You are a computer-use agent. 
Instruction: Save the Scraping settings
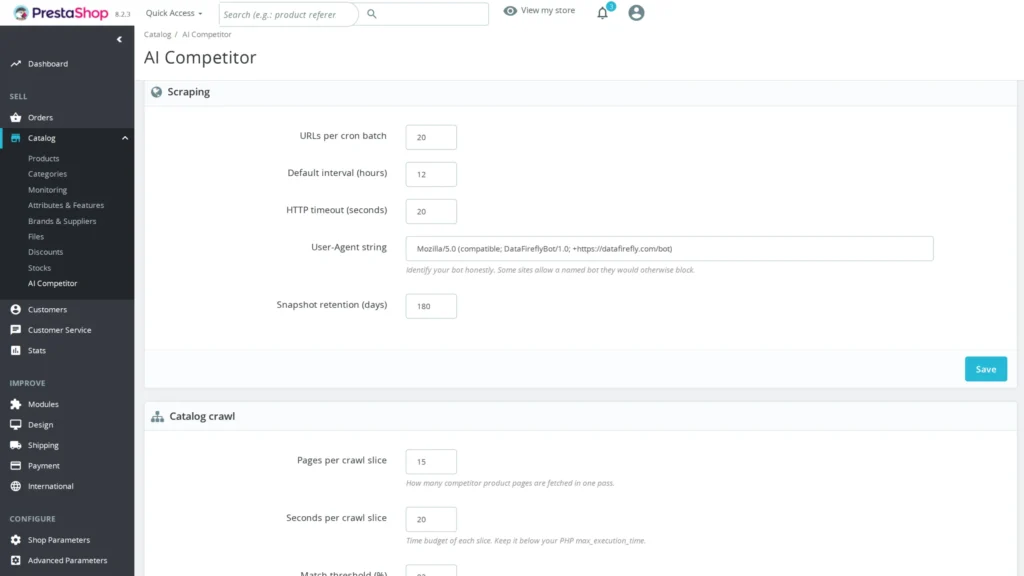(x=985, y=369)
